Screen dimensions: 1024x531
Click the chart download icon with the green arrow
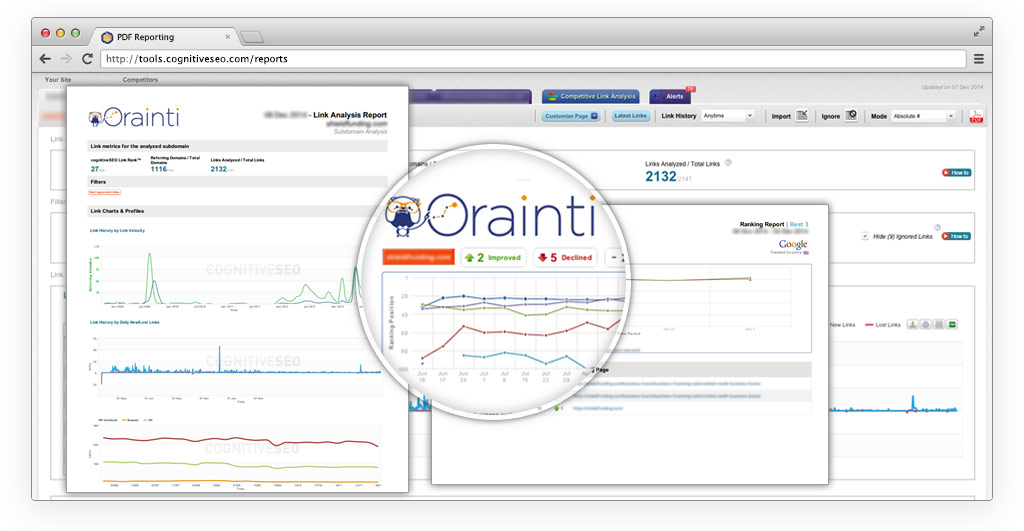click(913, 325)
